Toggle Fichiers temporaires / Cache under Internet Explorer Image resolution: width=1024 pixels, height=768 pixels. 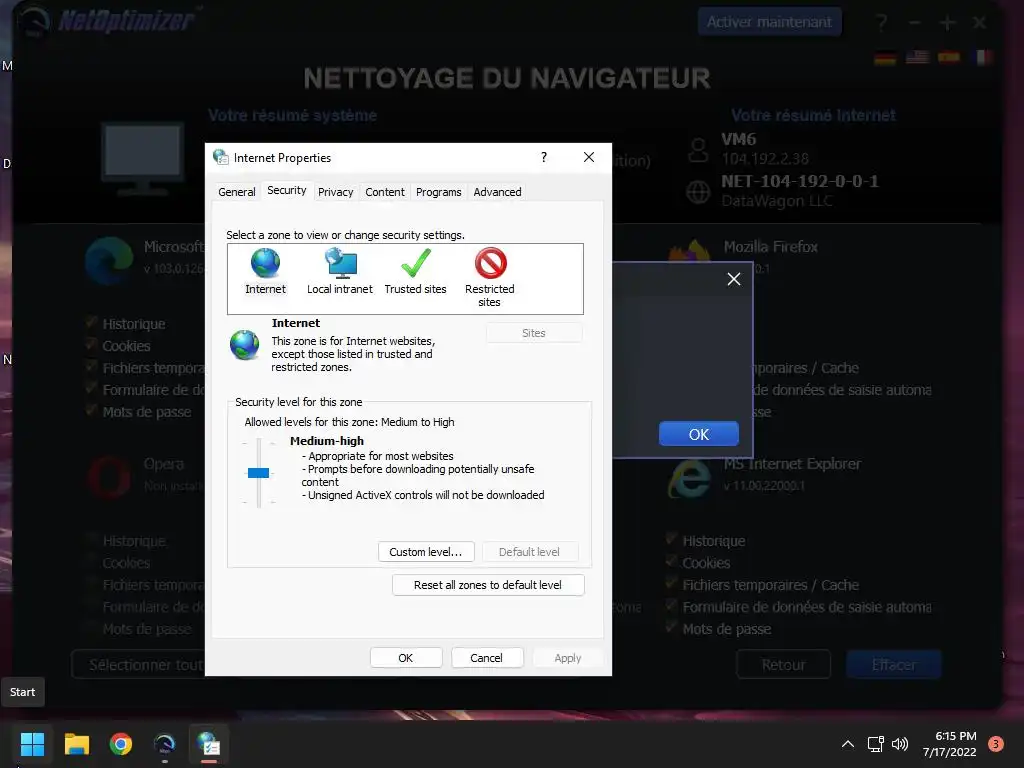pos(671,584)
